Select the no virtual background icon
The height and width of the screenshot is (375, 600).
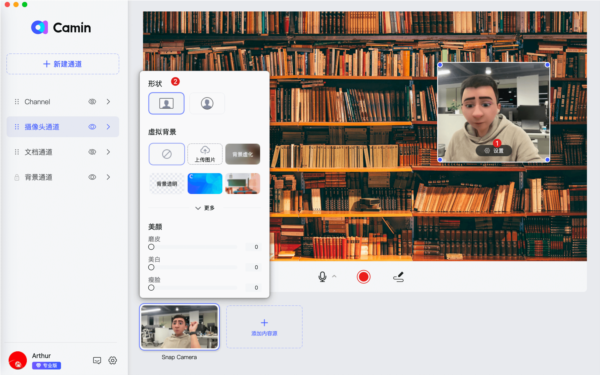coord(166,154)
